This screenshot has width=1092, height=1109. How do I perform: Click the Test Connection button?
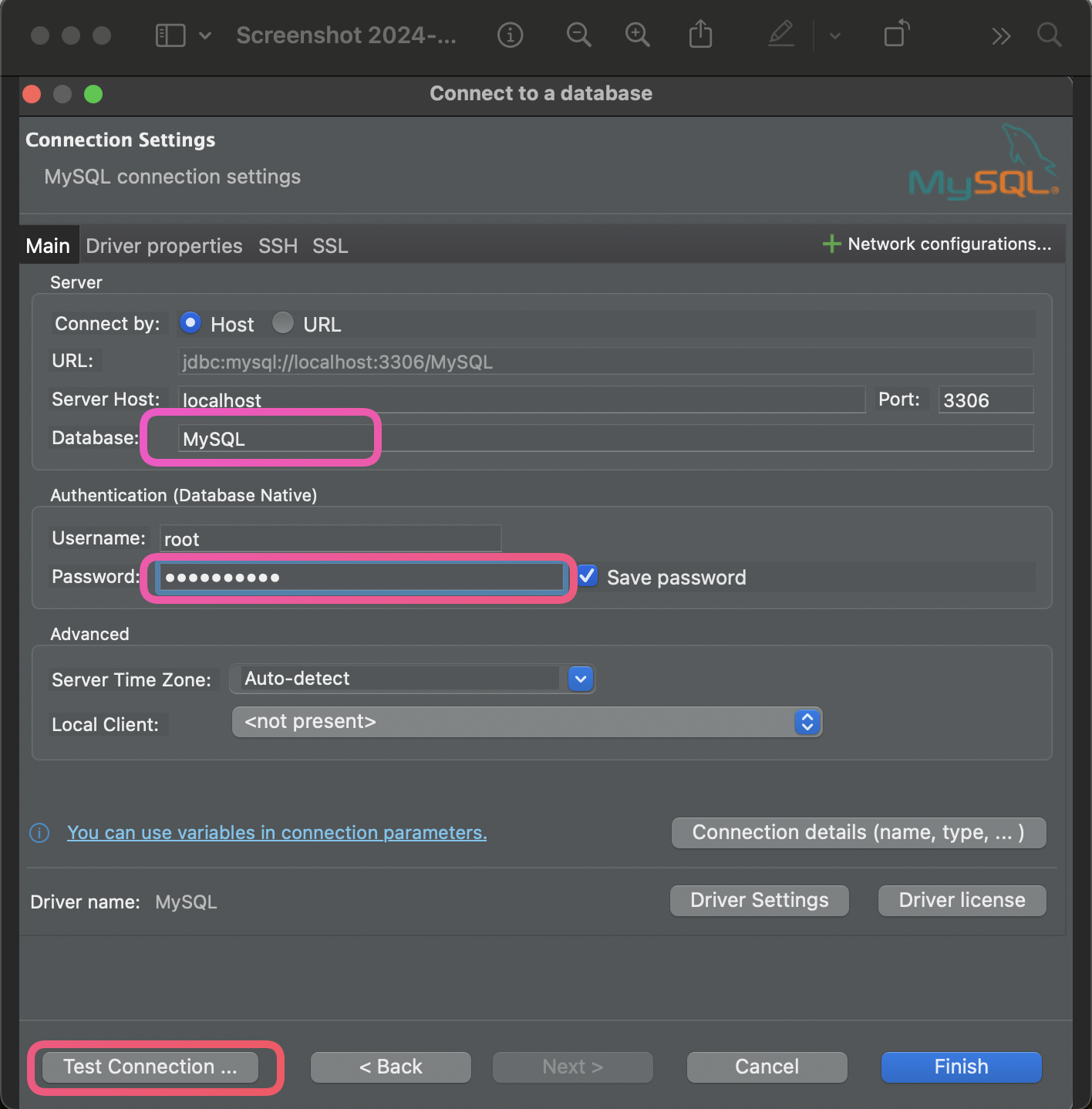(150, 1067)
